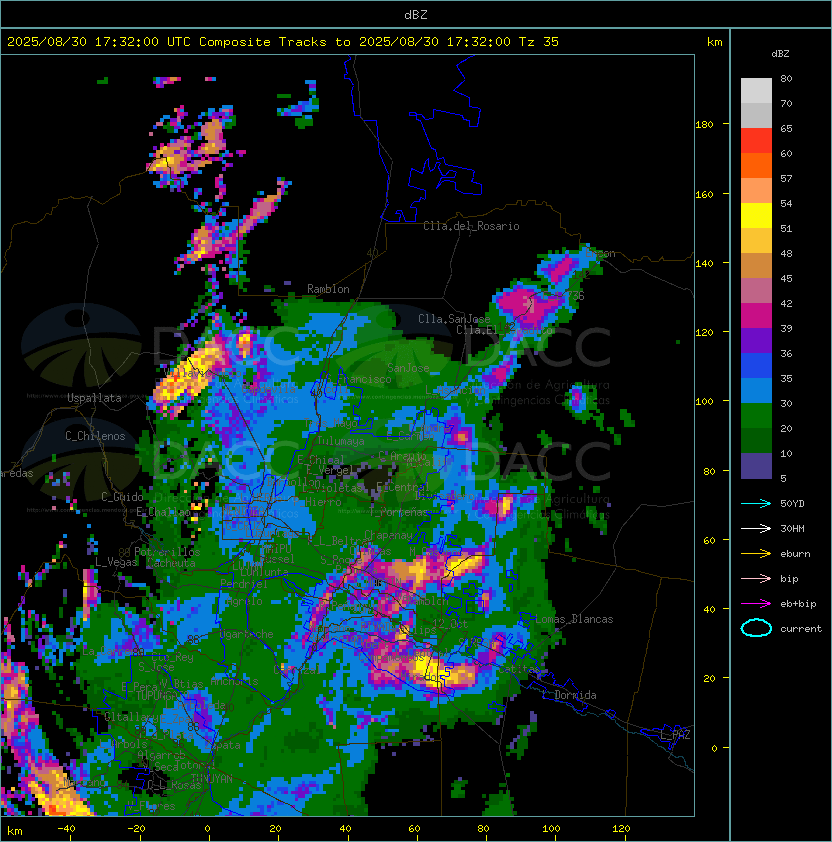
Task: Pick the magenta swatch in dBZ legend
Action: point(756,316)
